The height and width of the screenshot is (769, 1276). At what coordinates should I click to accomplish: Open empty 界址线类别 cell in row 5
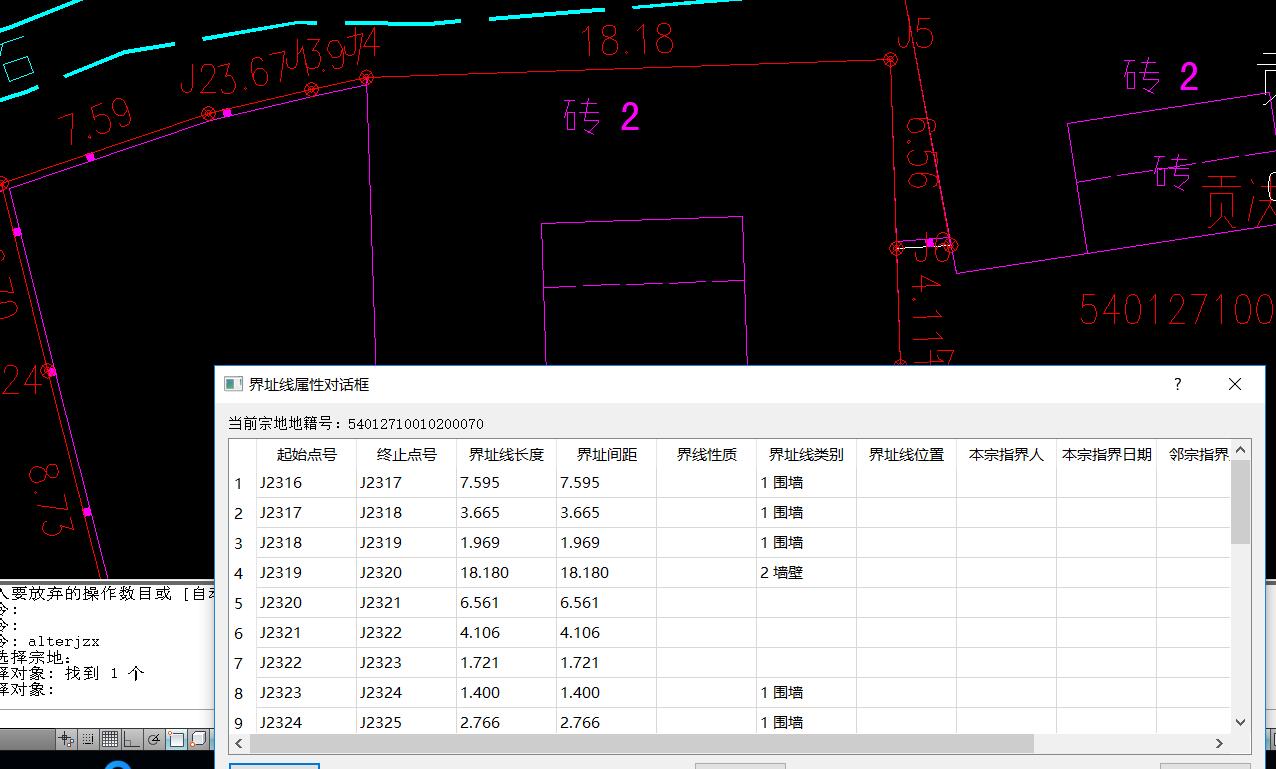point(807,603)
